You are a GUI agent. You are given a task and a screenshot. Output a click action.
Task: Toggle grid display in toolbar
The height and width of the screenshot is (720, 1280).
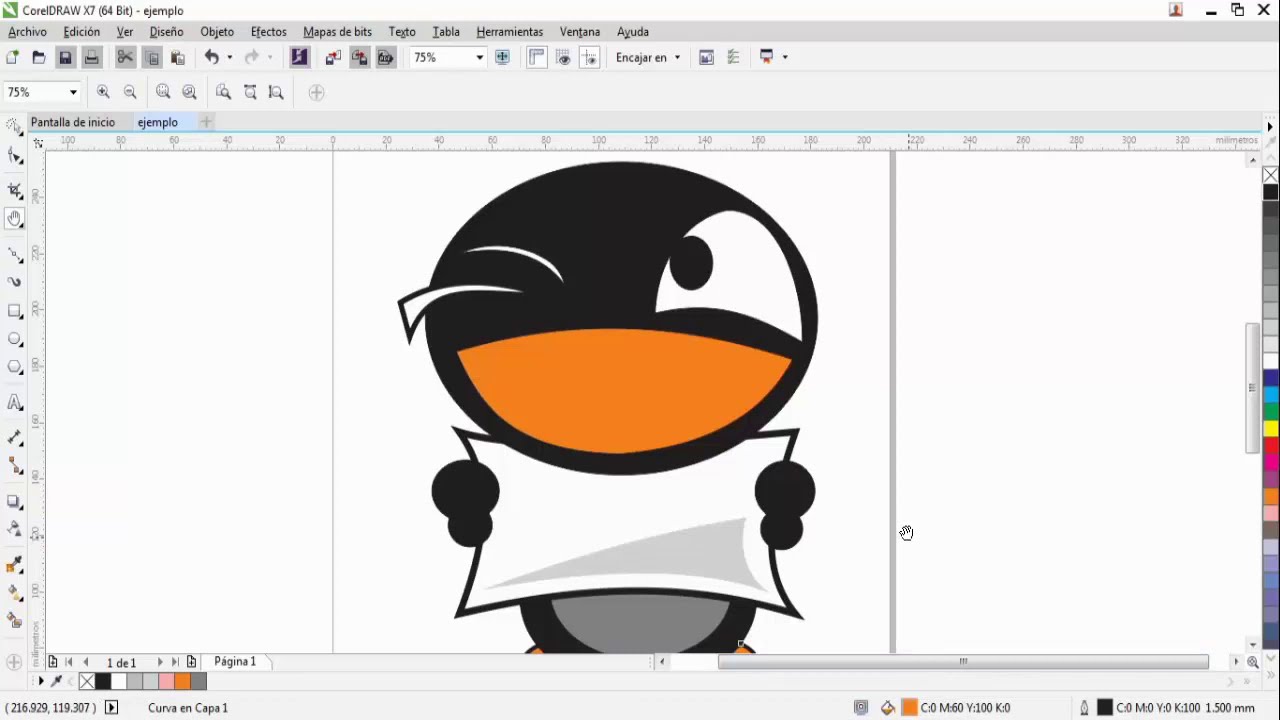563,57
